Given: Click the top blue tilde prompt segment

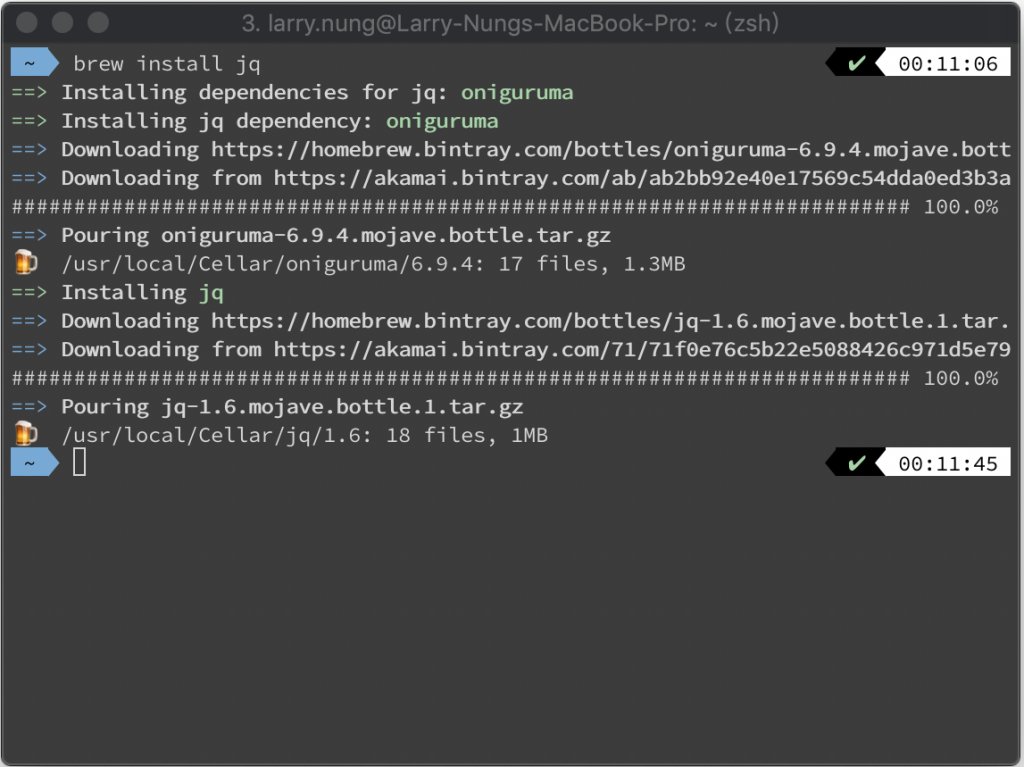Looking at the screenshot, I should coord(35,63).
